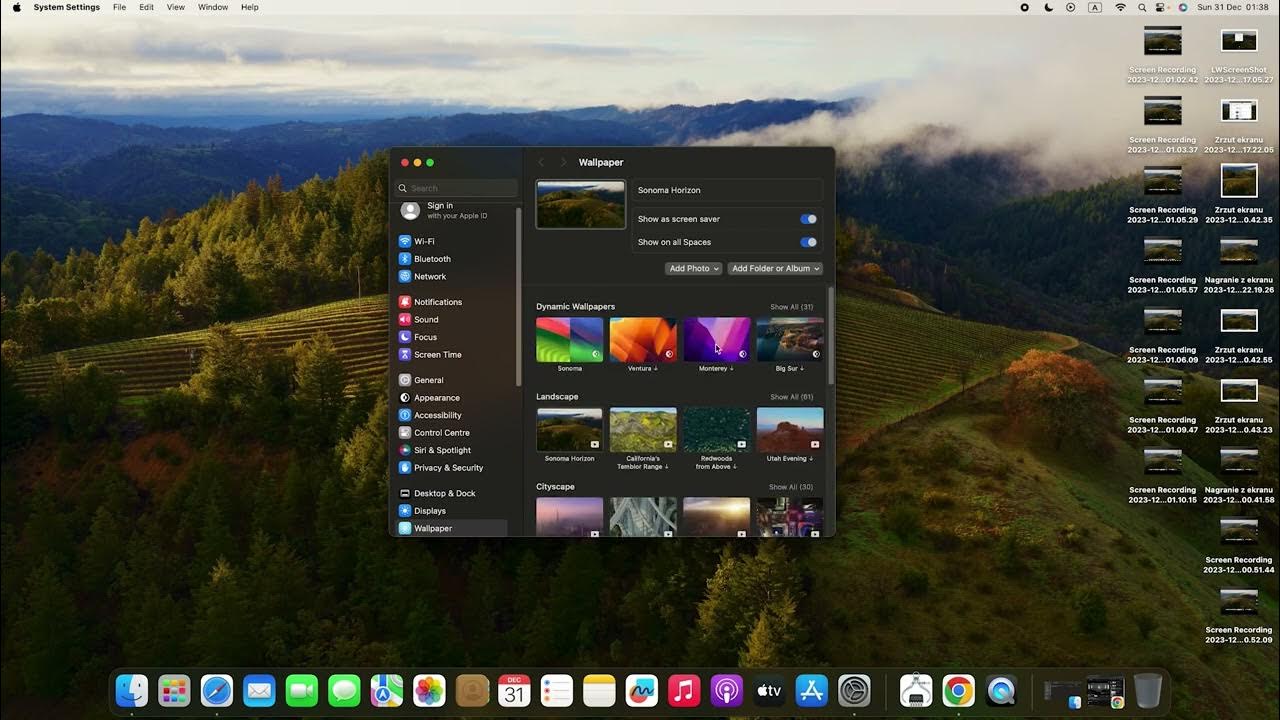Click the back chevron in the Wallpaper pane

click(541, 162)
